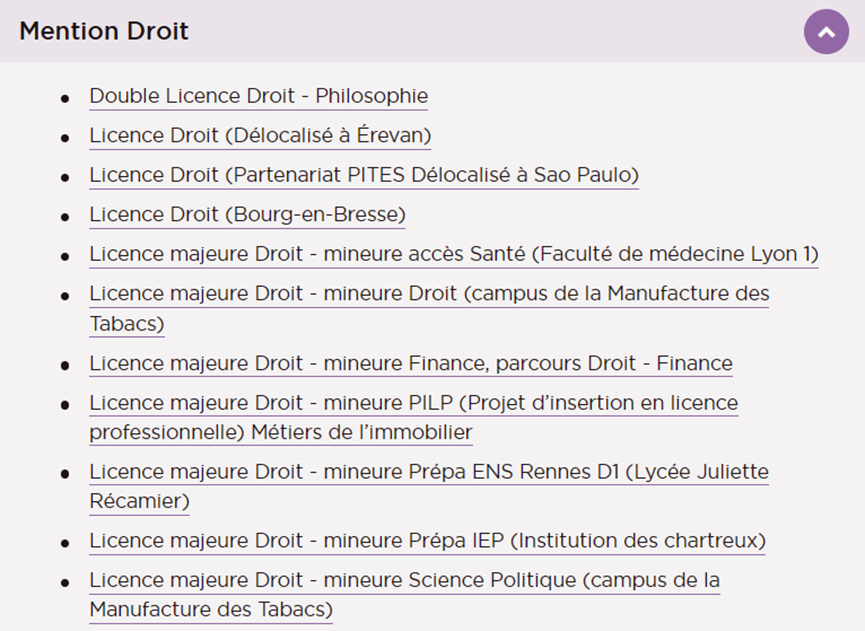865x631 pixels.
Task: Click the word Tabacs) in Droit mineure link
Action: coord(127,324)
